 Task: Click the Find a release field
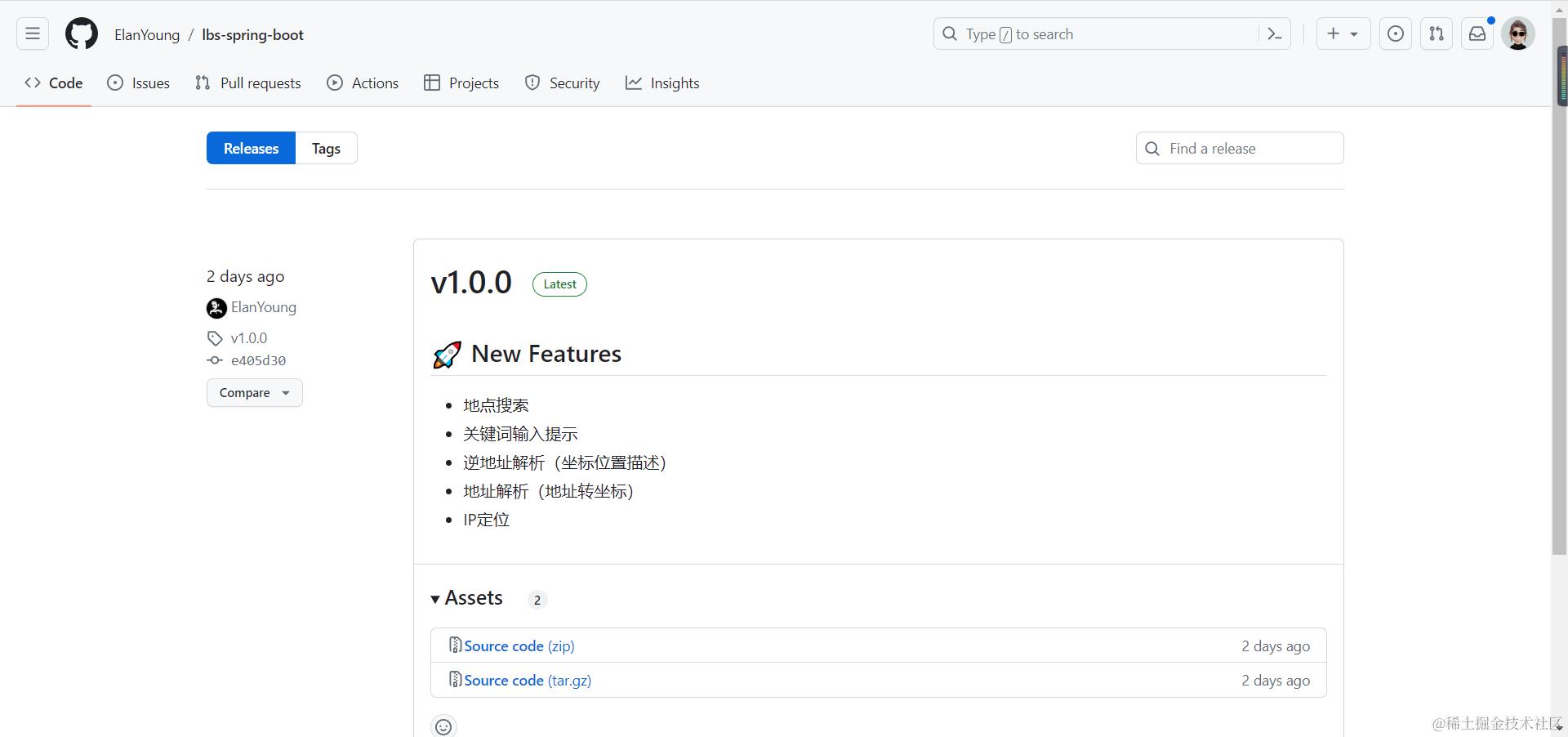pyautogui.click(x=1249, y=149)
